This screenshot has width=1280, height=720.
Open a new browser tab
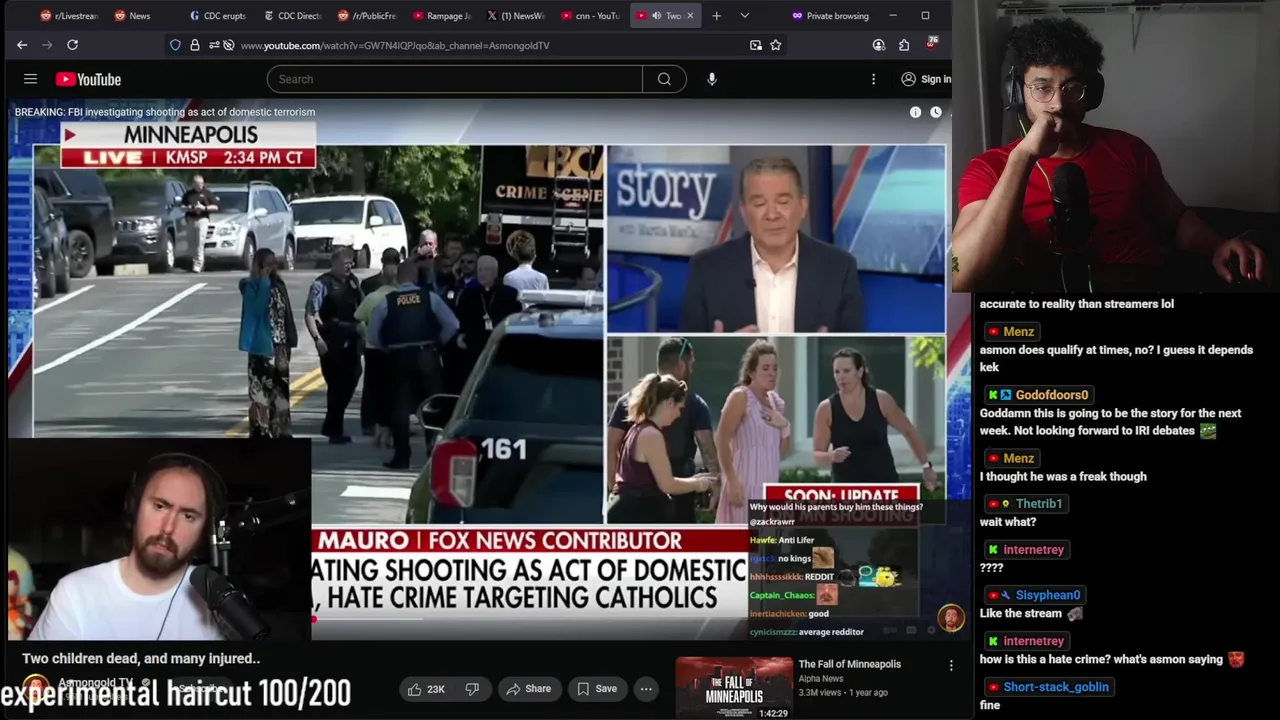tap(716, 16)
